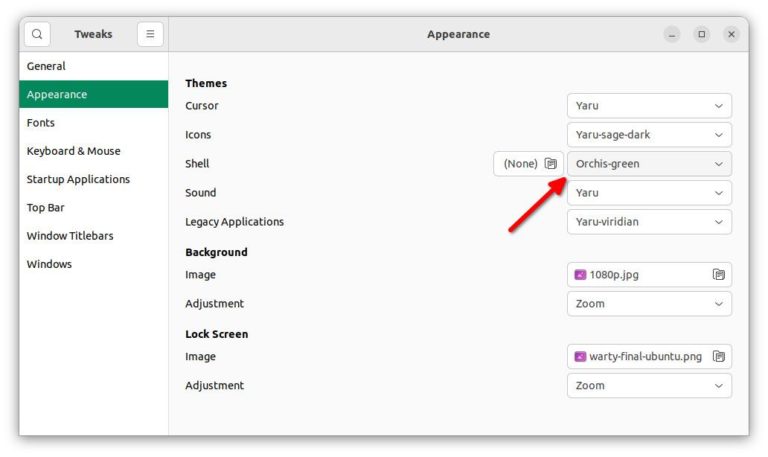Select the (None) shell theme file button
768x457 pixels.
(528, 164)
